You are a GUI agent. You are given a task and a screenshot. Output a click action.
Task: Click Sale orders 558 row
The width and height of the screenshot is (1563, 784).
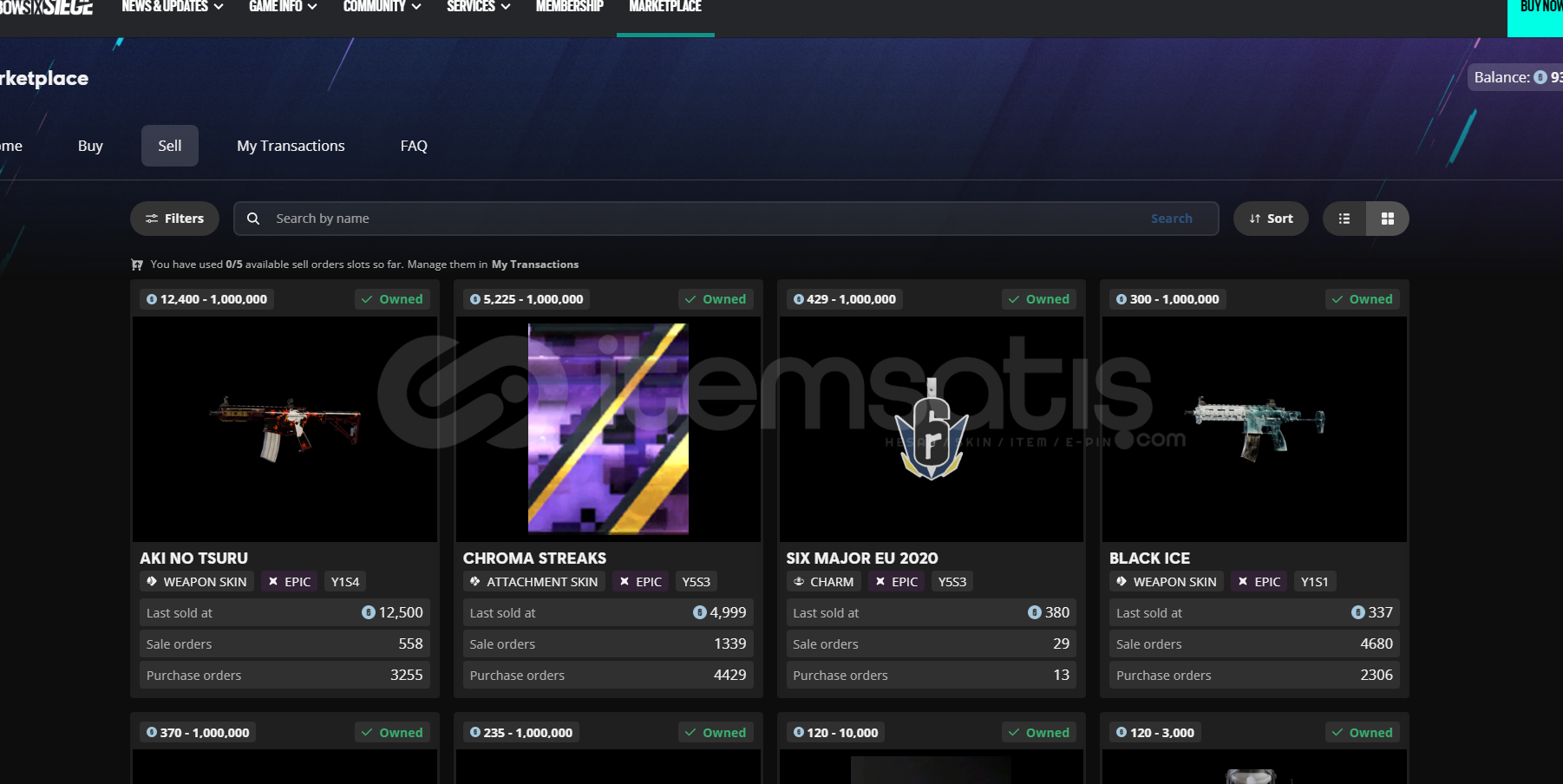pos(284,644)
